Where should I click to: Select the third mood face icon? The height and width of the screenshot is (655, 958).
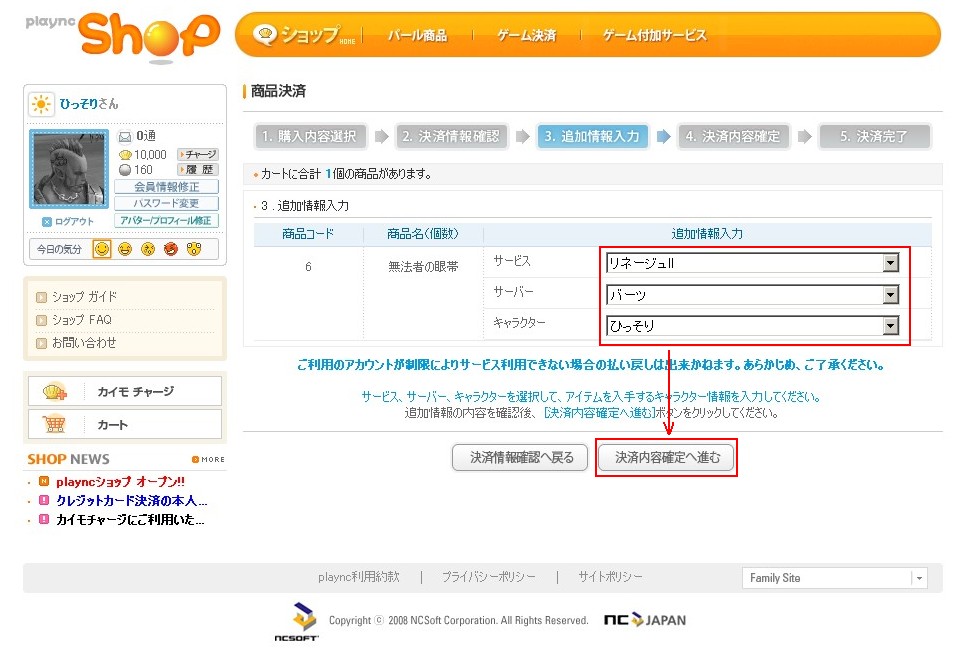coord(148,249)
